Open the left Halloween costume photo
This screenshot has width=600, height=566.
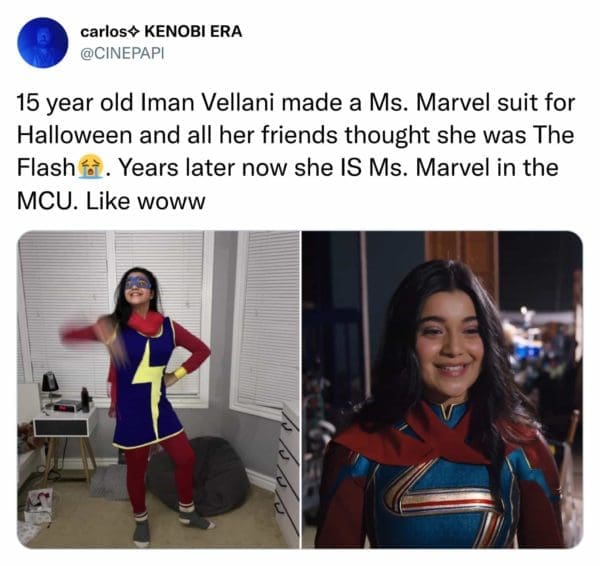(x=158, y=389)
